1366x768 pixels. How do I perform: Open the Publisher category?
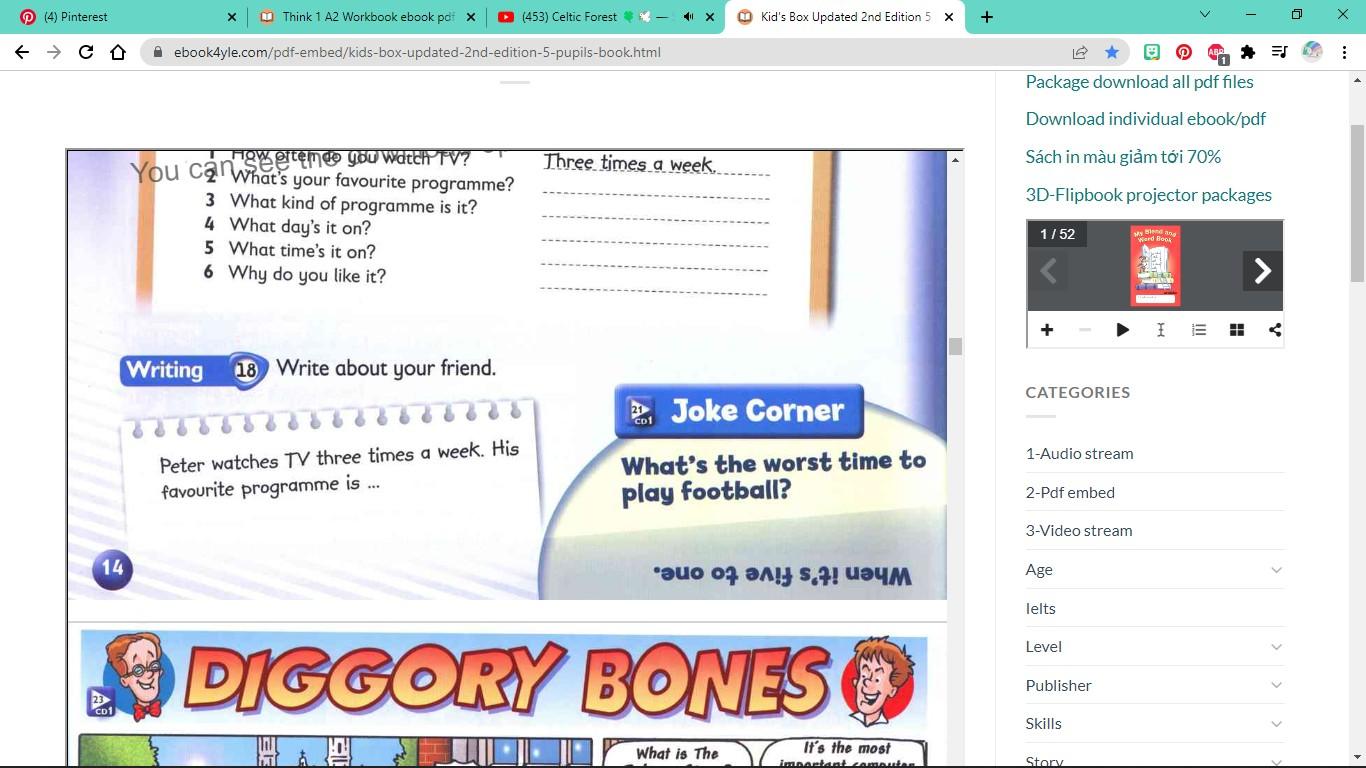point(1058,685)
